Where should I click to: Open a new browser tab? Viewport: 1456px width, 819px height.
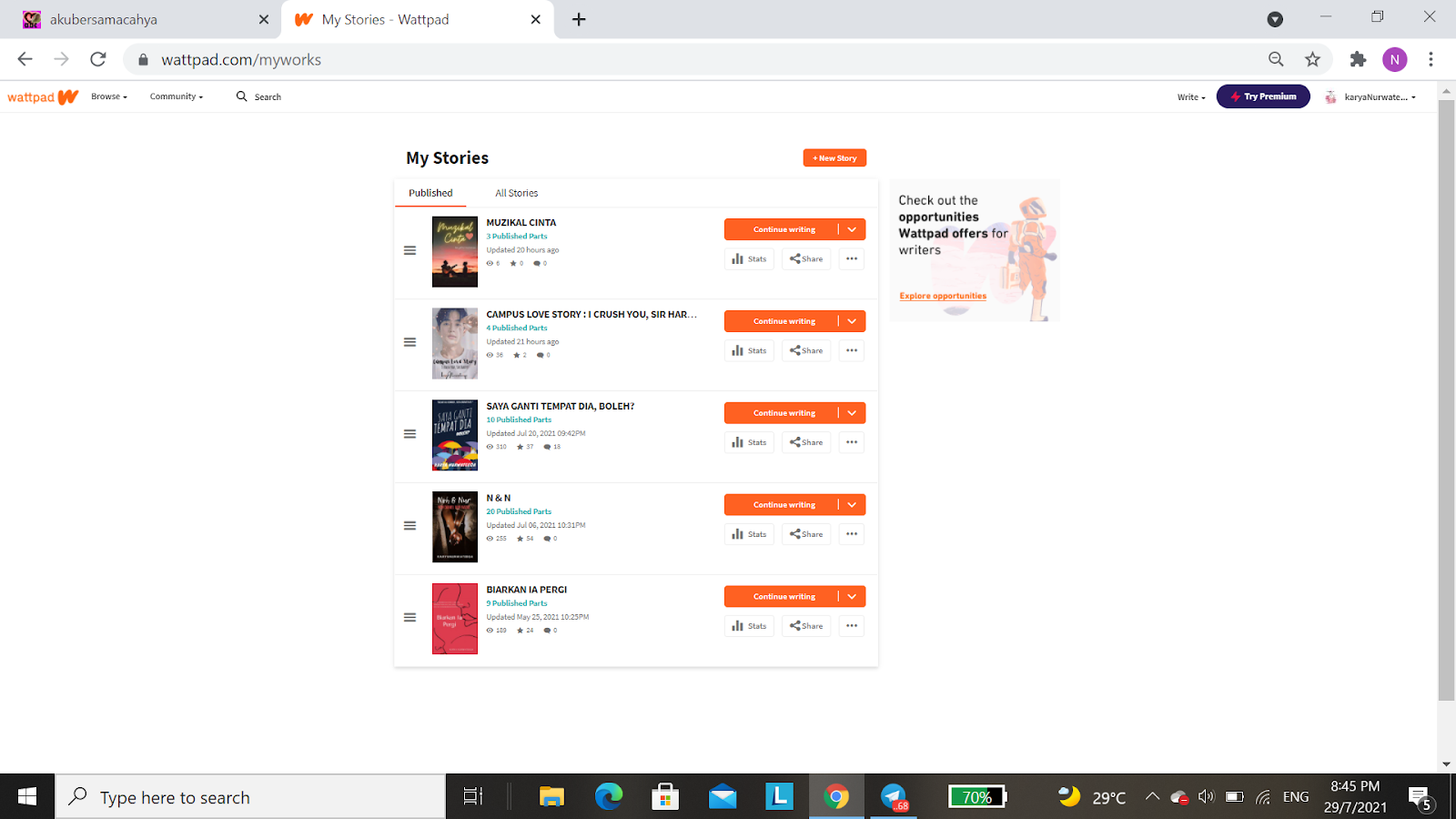579,19
